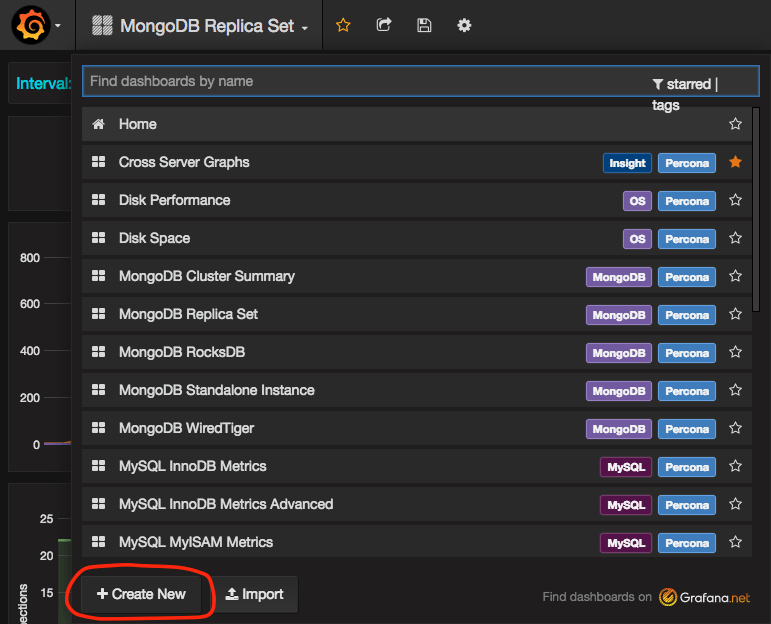The width and height of the screenshot is (771, 624).
Task: Click the Import button
Action: click(256, 594)
